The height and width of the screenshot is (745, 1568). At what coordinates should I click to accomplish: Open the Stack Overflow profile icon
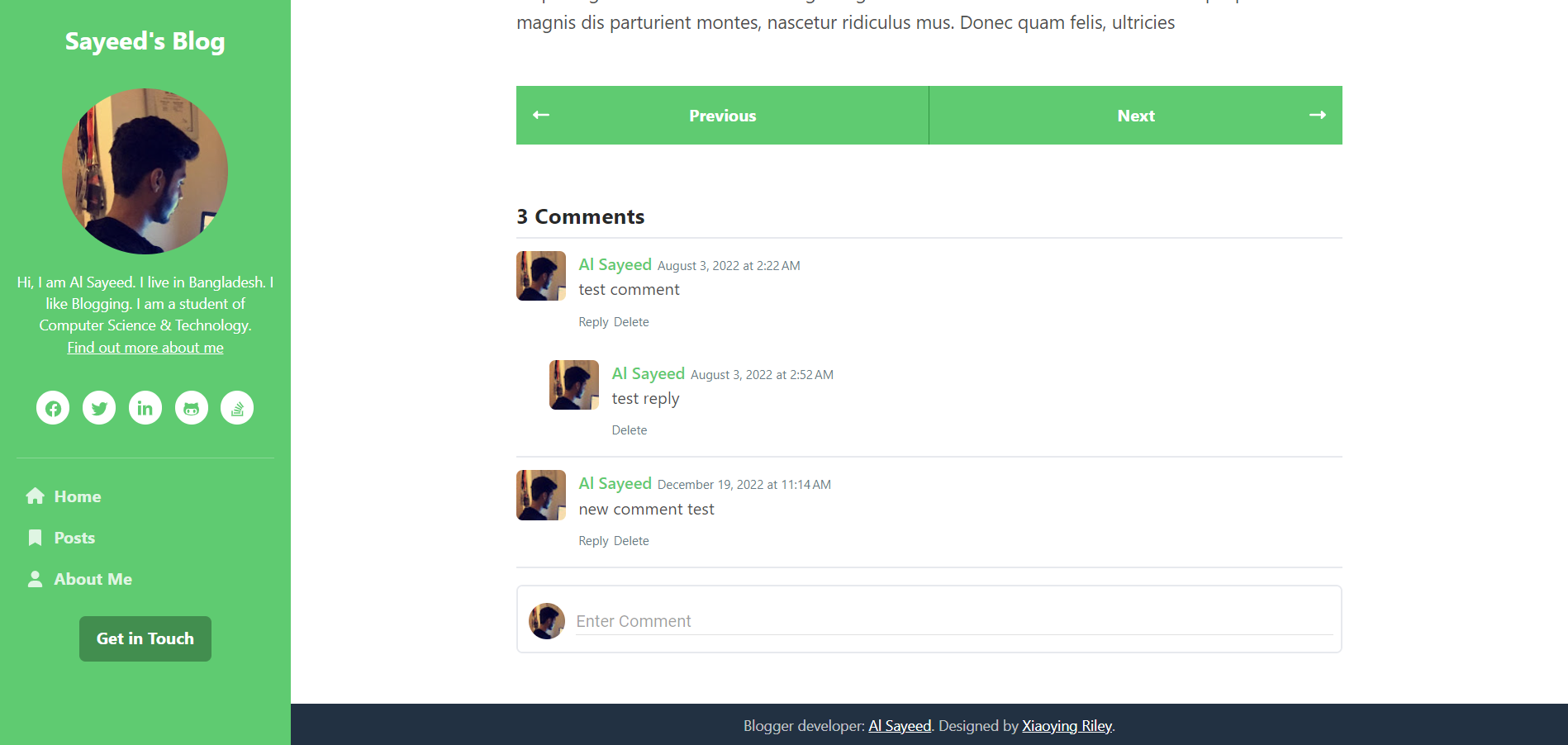[237, 408]
